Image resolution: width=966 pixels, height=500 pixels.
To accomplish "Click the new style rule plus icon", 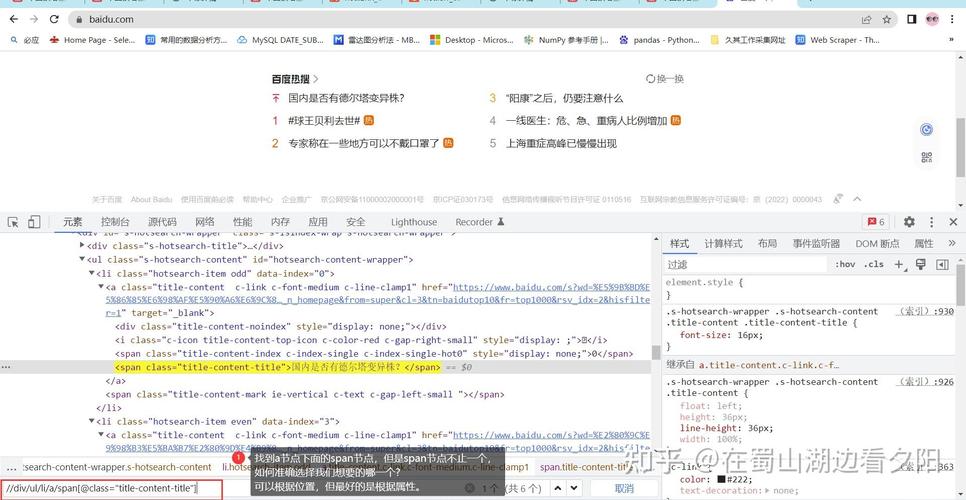I will point(899,264).
